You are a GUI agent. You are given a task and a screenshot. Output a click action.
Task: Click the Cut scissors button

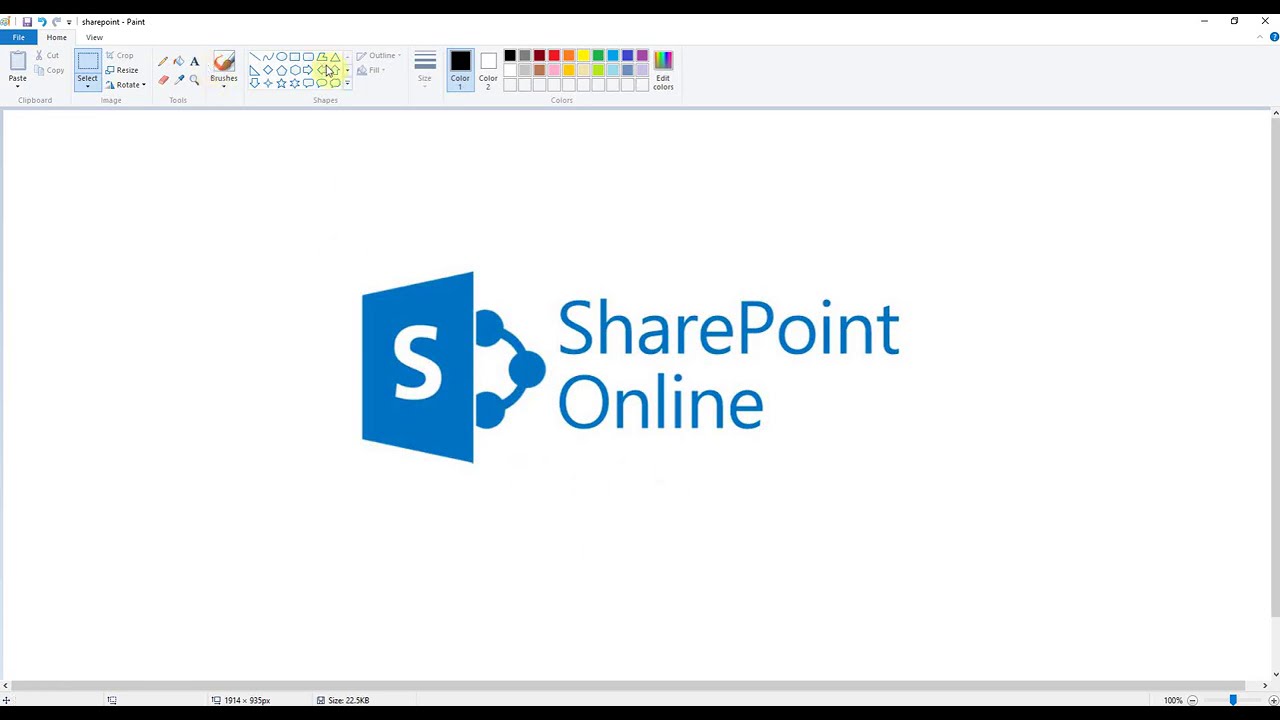coord(47,55)
